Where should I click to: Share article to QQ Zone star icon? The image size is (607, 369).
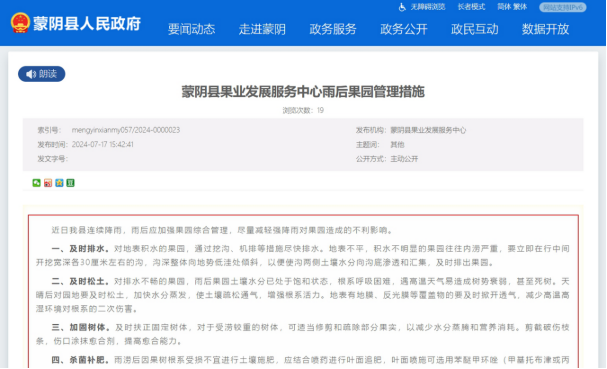(59, 183)
